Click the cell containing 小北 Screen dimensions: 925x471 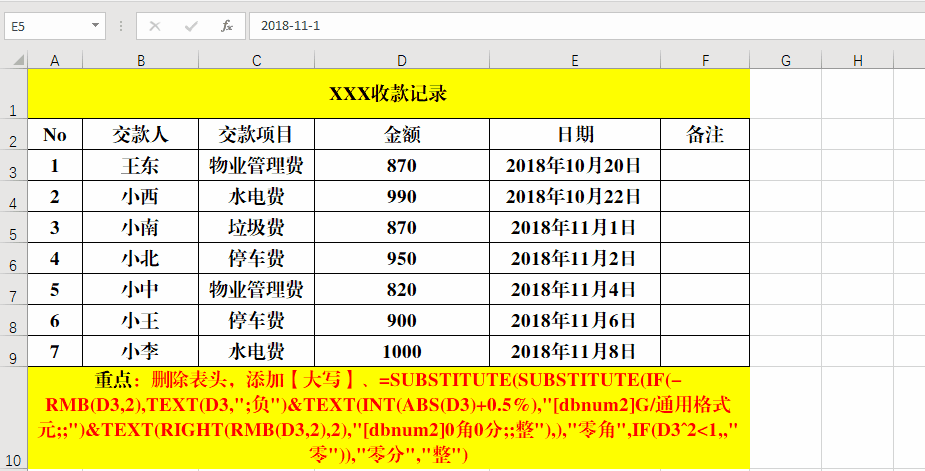pos(140,258)
